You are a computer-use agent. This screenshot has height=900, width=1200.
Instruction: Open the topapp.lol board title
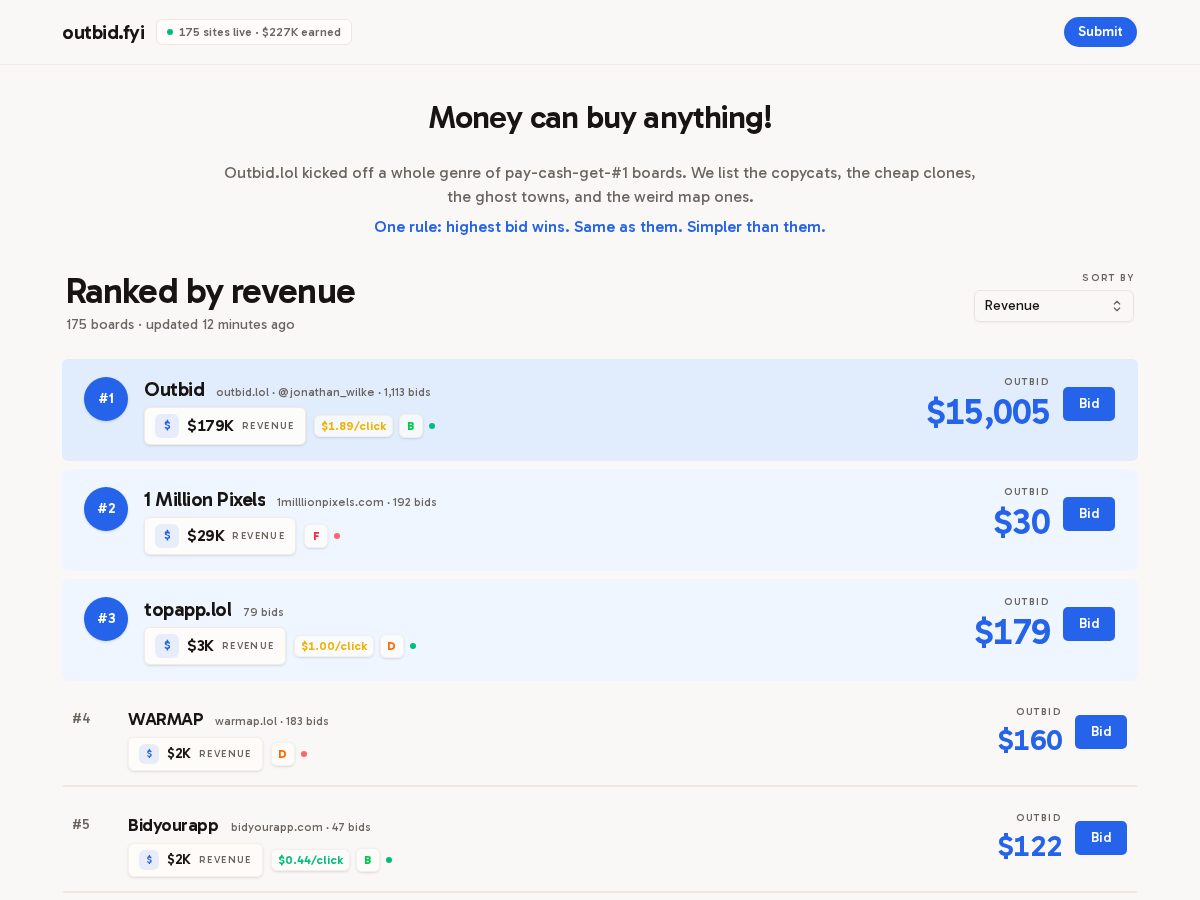pyautogui.click(x=188, y=610)
